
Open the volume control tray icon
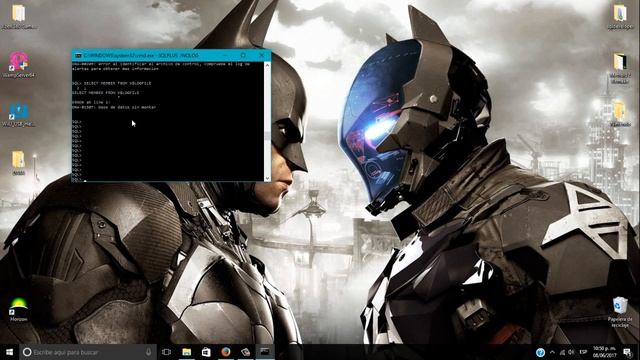coord(571,352)
